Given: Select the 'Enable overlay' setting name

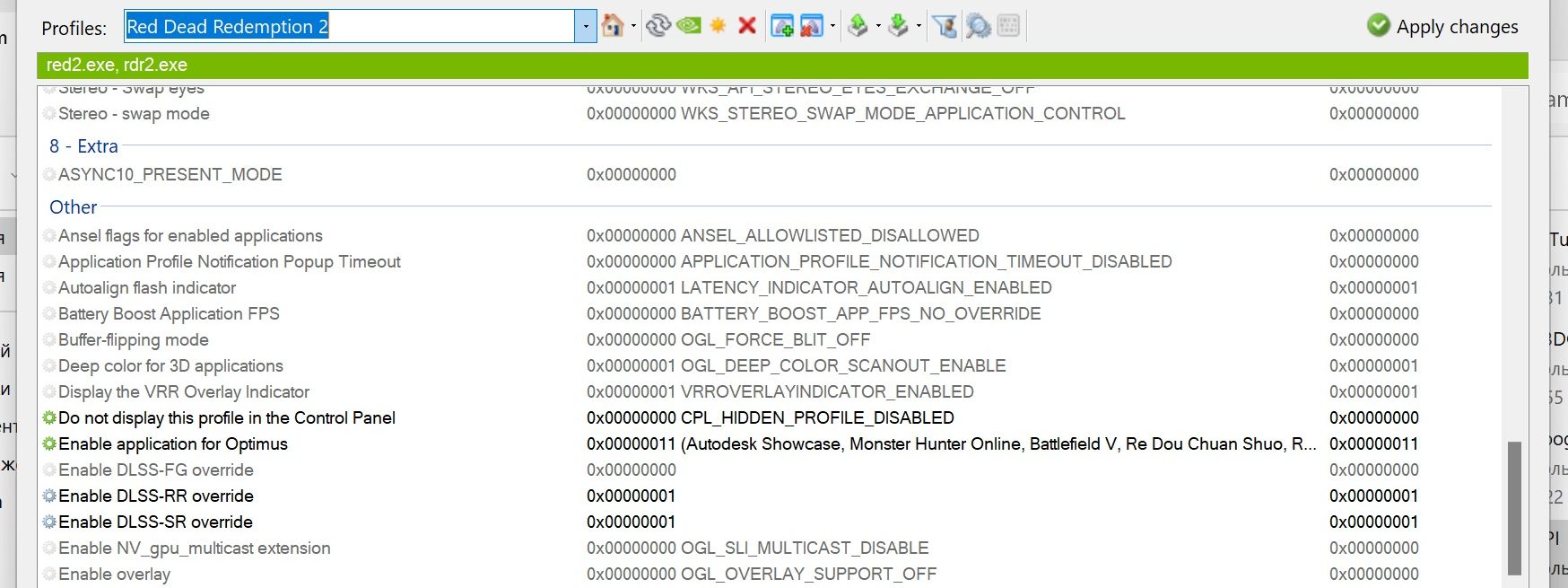Looking at the screenshot, I should (114, 574).
